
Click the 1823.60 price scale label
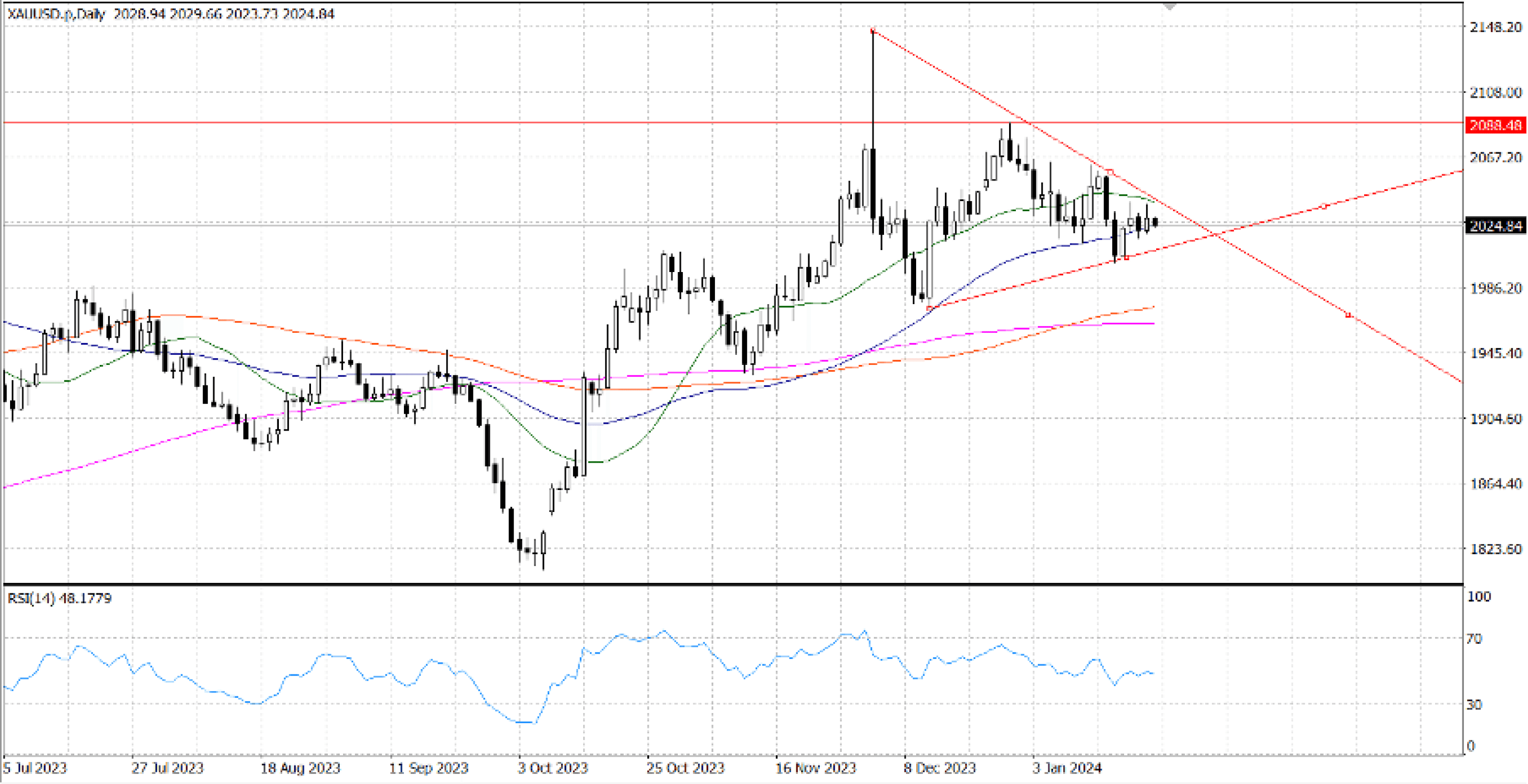click(x=1495, y=549)
